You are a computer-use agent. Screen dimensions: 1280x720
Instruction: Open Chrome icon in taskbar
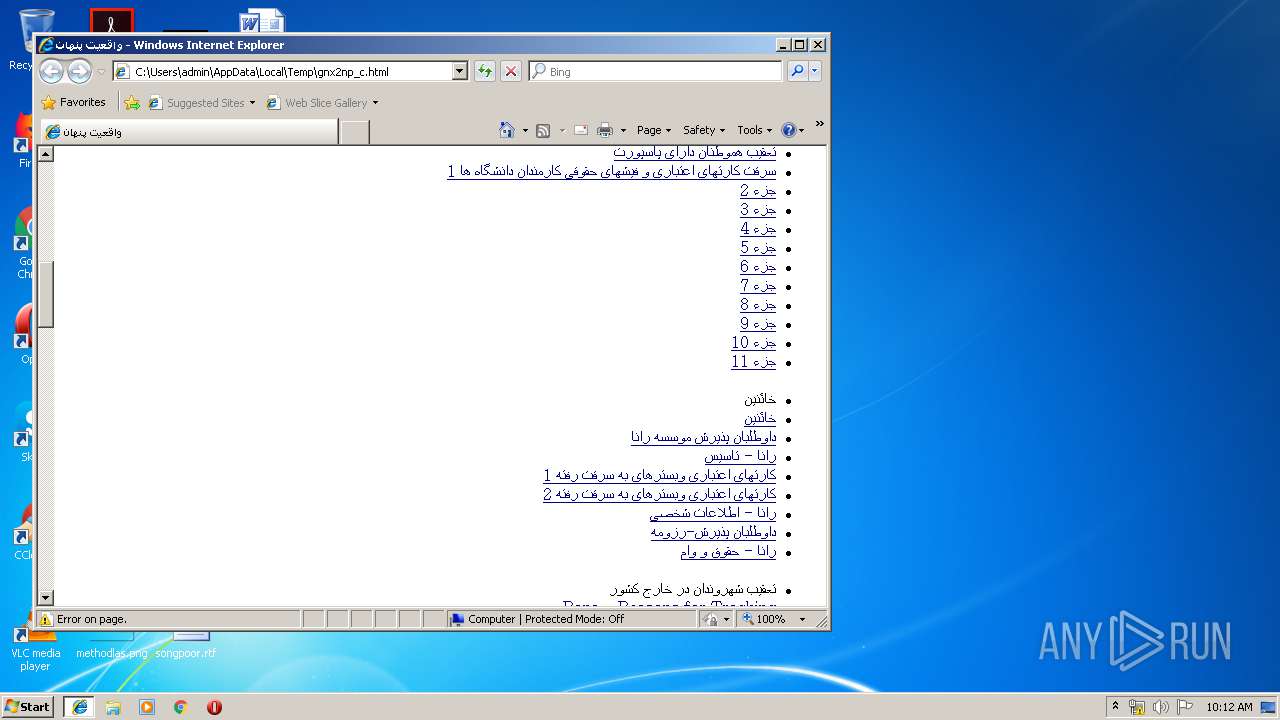click(181, 707)
